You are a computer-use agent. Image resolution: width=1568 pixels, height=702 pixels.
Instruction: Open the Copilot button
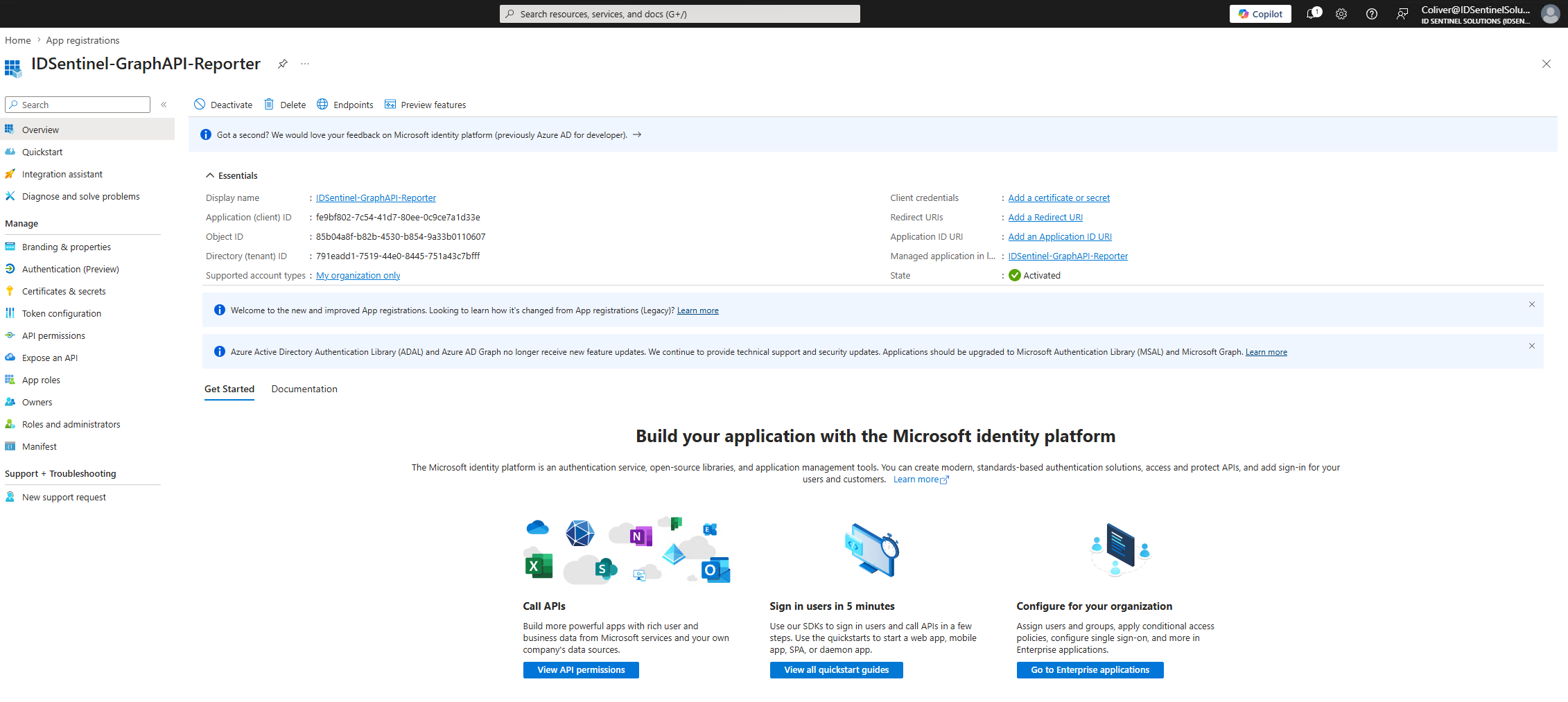[x=1260, y=14]
